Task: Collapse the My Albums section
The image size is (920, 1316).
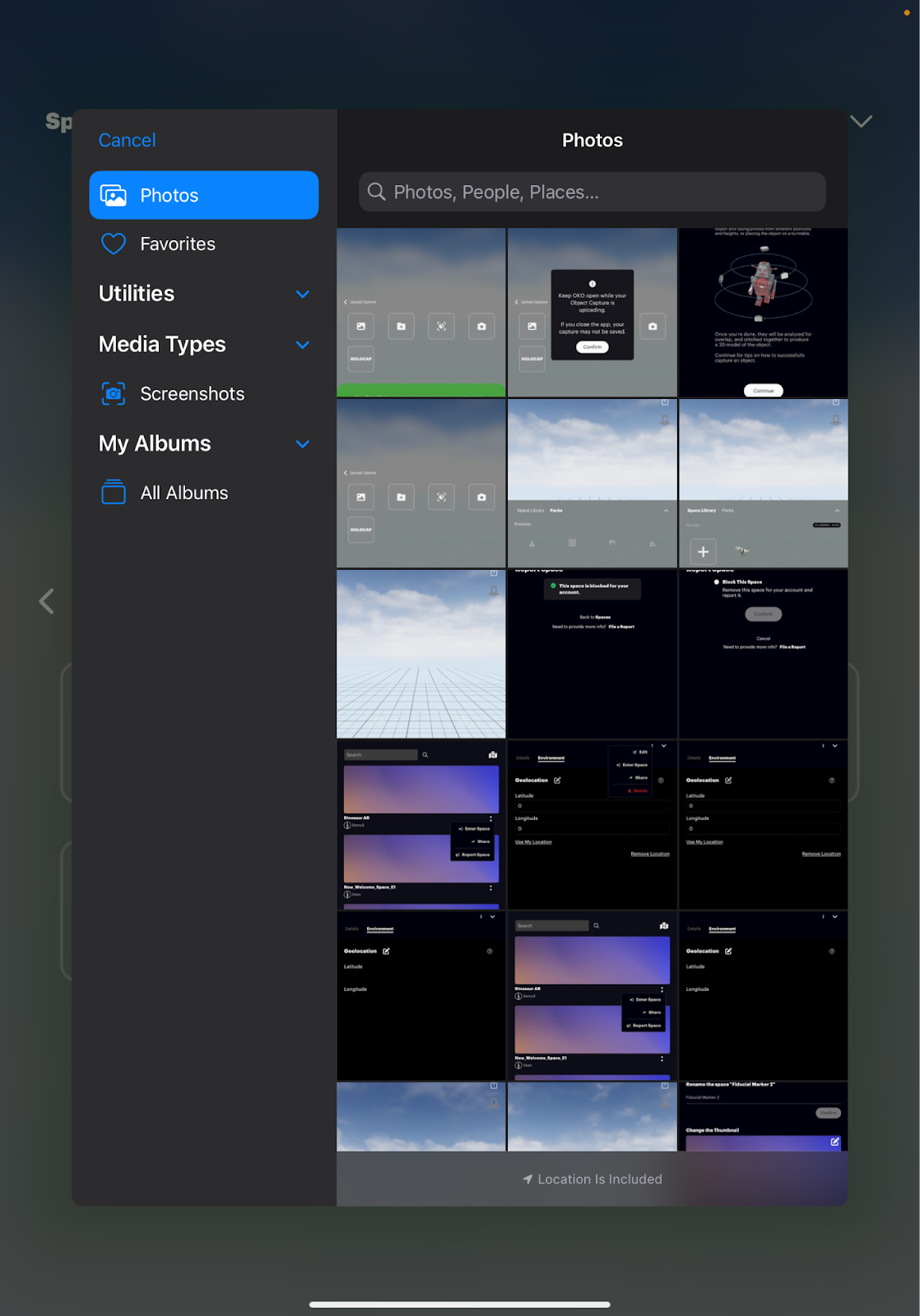Action: point(302,444)
